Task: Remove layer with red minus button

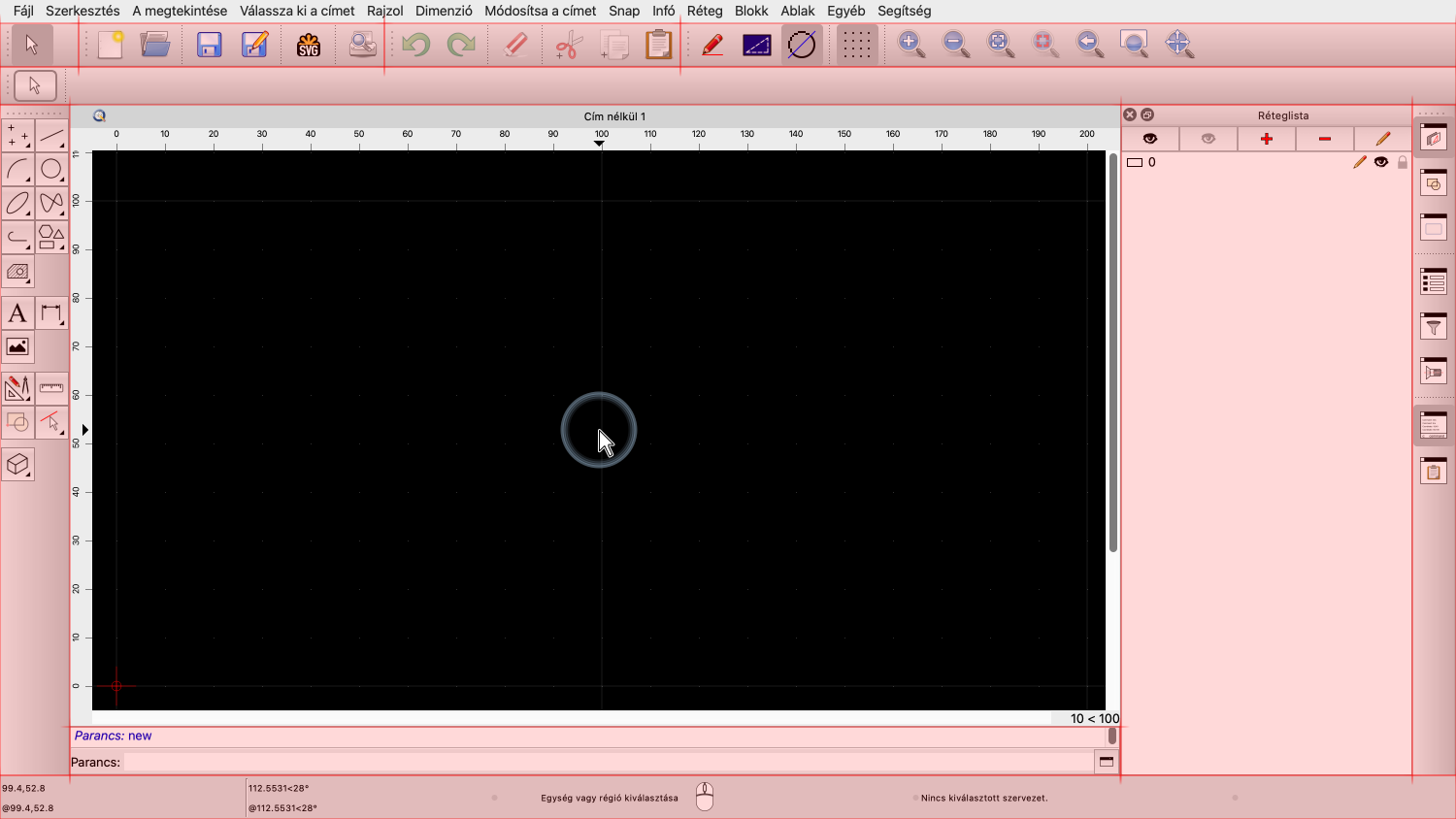Action: click(1324, 139)
